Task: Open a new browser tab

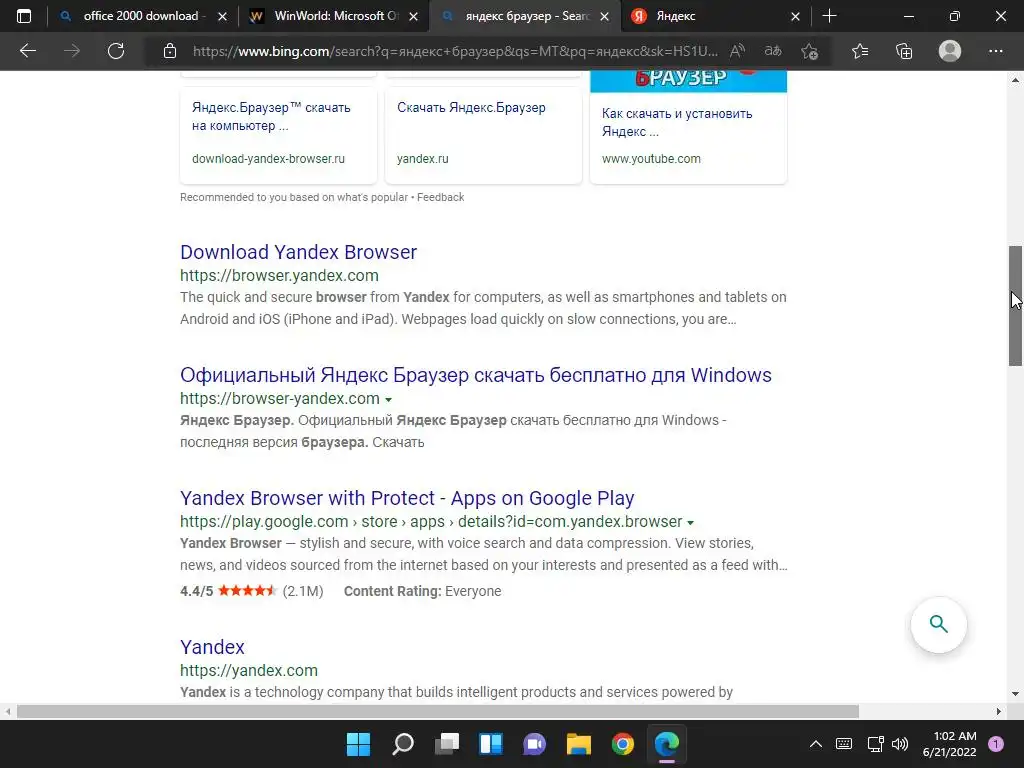Action: [829, 16]
